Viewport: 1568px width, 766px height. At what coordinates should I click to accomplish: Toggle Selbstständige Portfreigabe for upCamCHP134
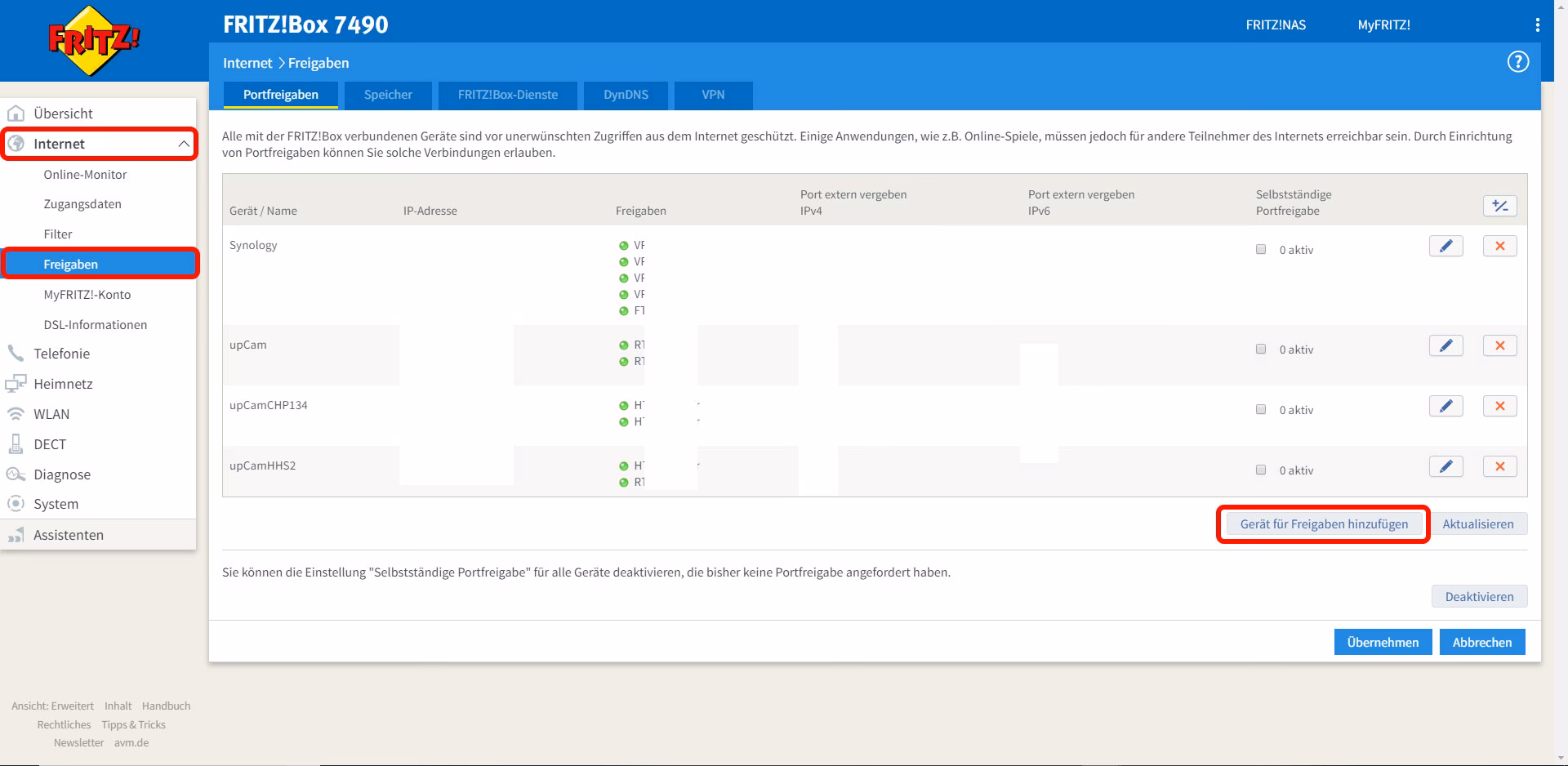pos(1261,409)
